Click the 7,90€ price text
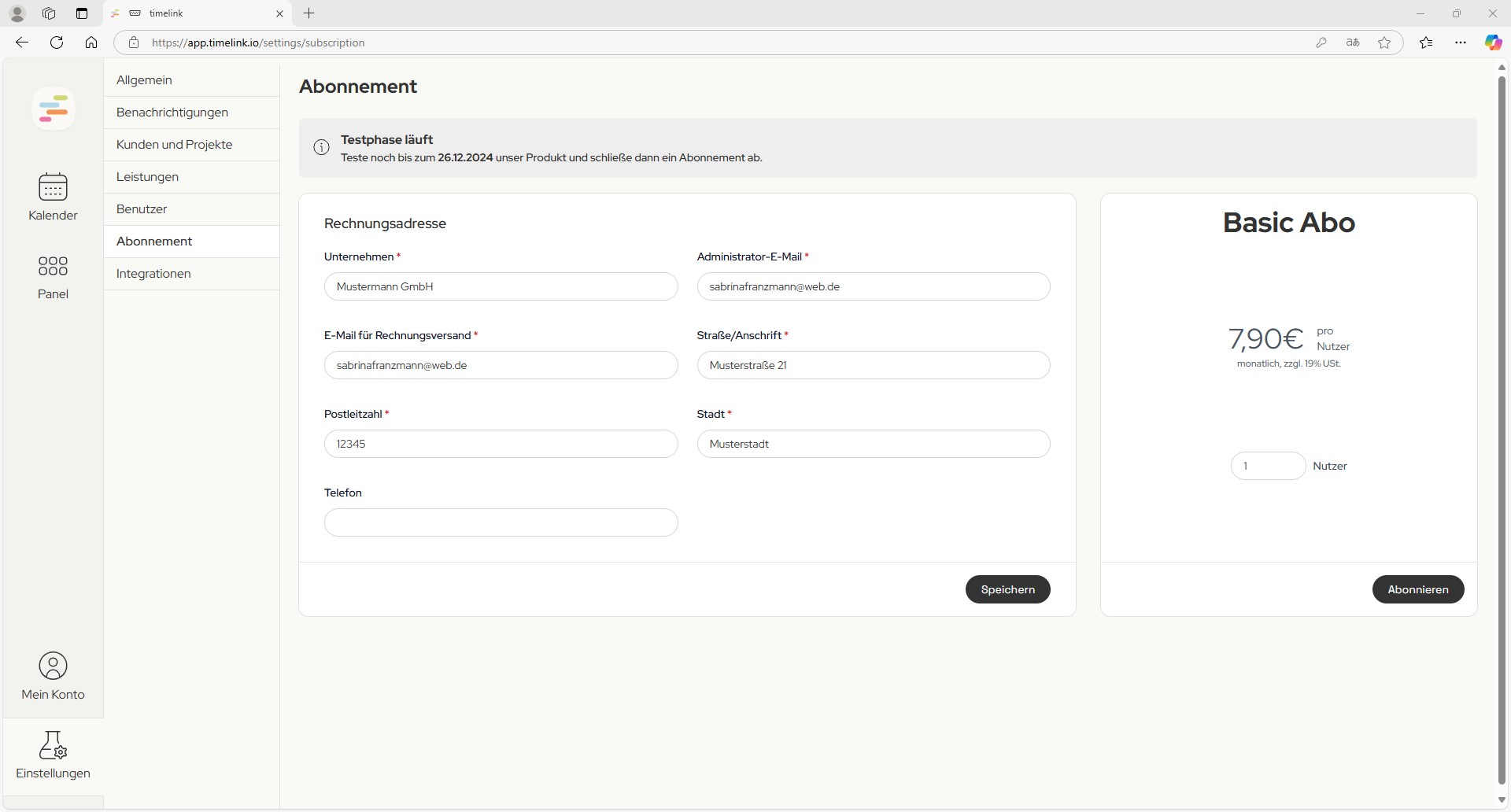 (1265, 339)
